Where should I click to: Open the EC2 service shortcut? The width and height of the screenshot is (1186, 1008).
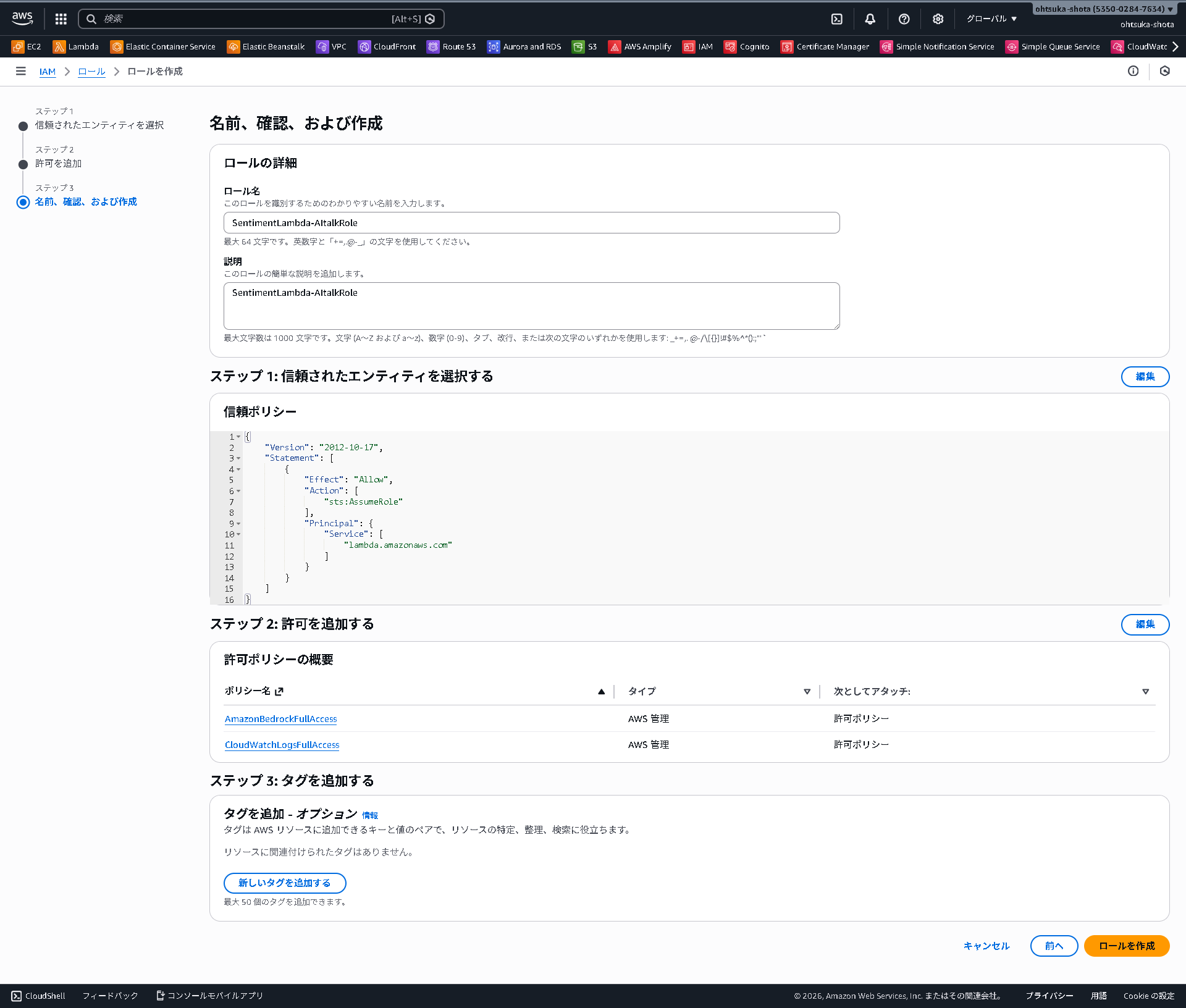(x=26, y=46)
